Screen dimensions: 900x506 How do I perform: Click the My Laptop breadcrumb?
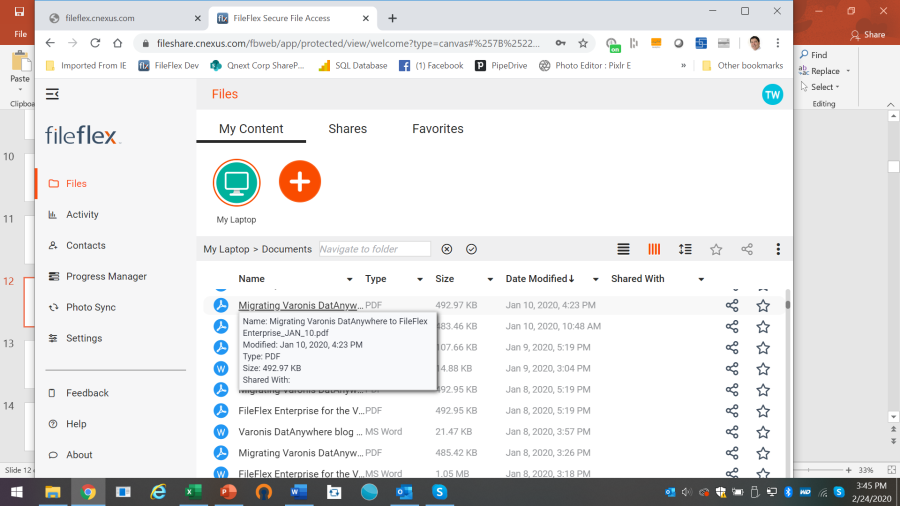(x=226, y=249)
